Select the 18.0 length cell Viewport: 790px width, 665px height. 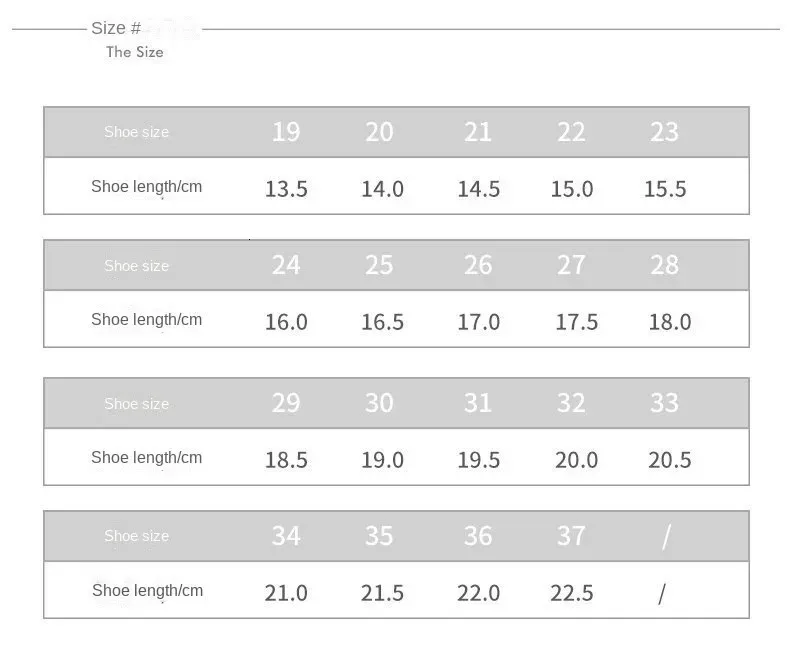670,322
